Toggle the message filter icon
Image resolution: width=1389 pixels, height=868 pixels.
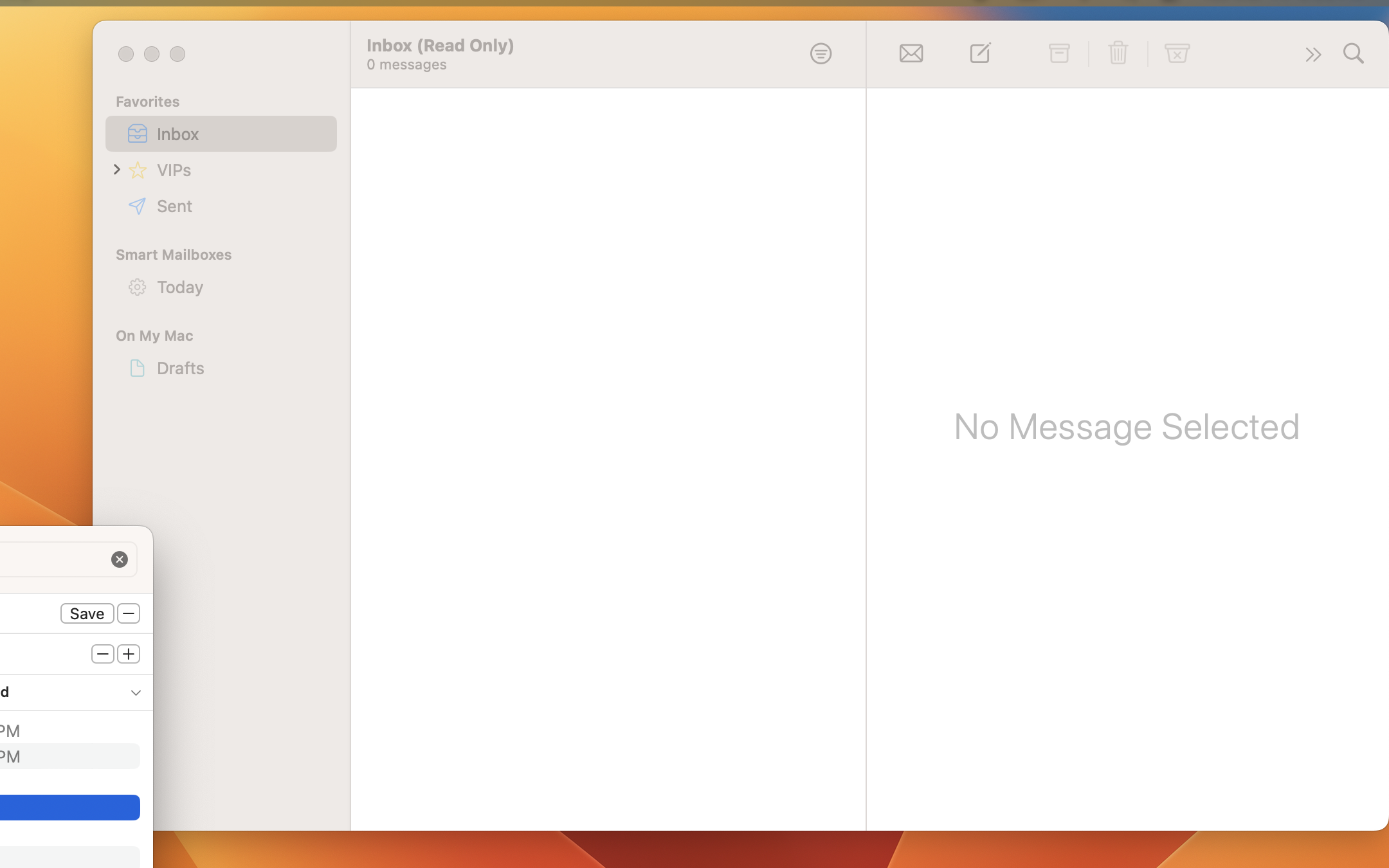pyautogui.click(x=821, y=53)
